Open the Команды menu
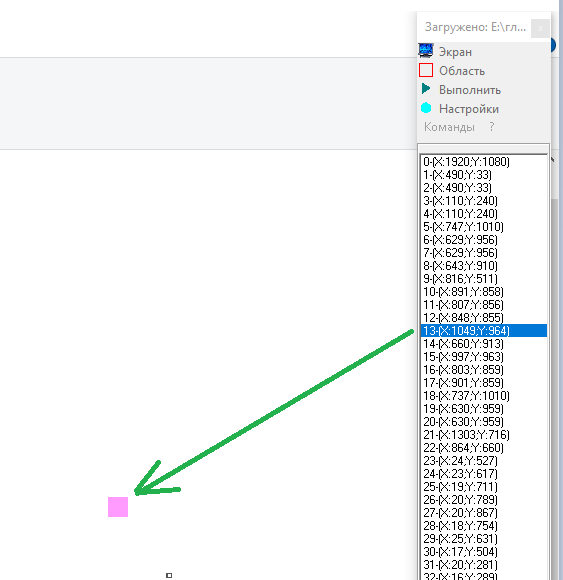 (449, 127)
